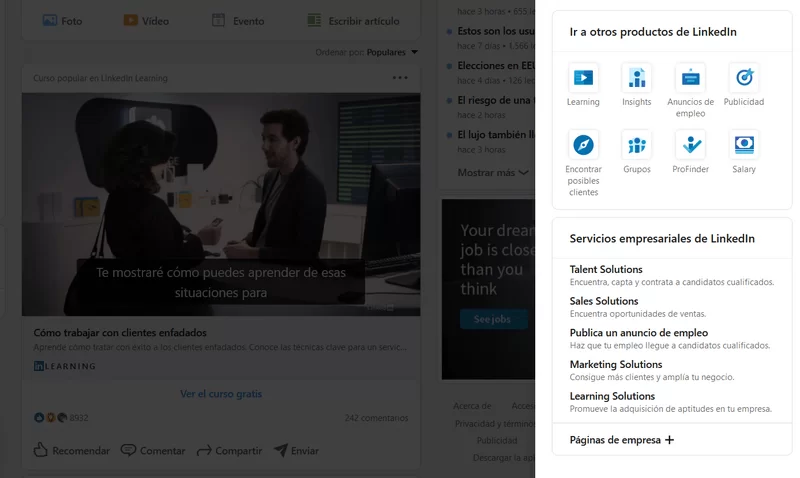Click the Compartir arrow icon

204,450
